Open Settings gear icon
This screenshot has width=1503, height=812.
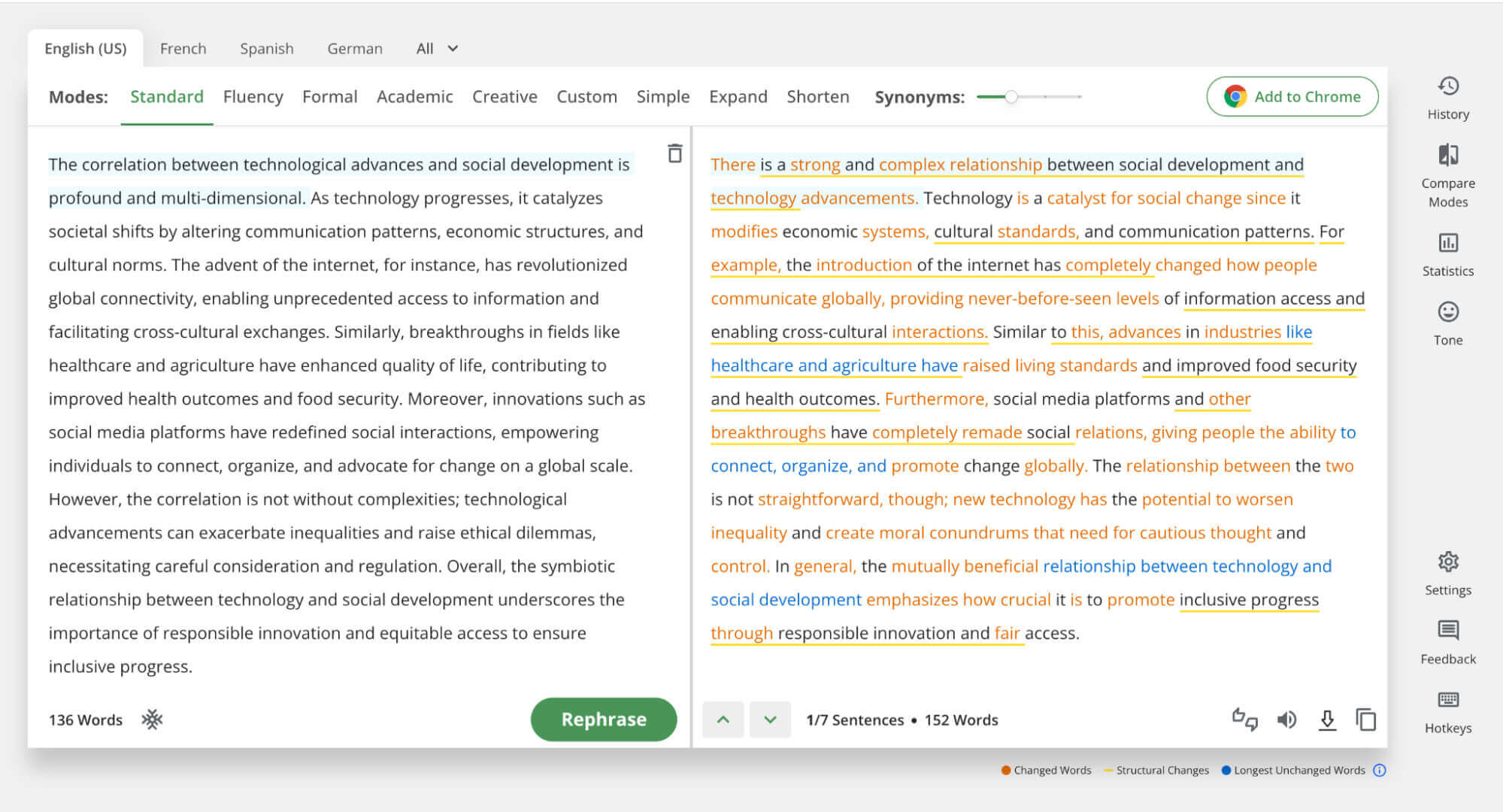(1447, 562)
